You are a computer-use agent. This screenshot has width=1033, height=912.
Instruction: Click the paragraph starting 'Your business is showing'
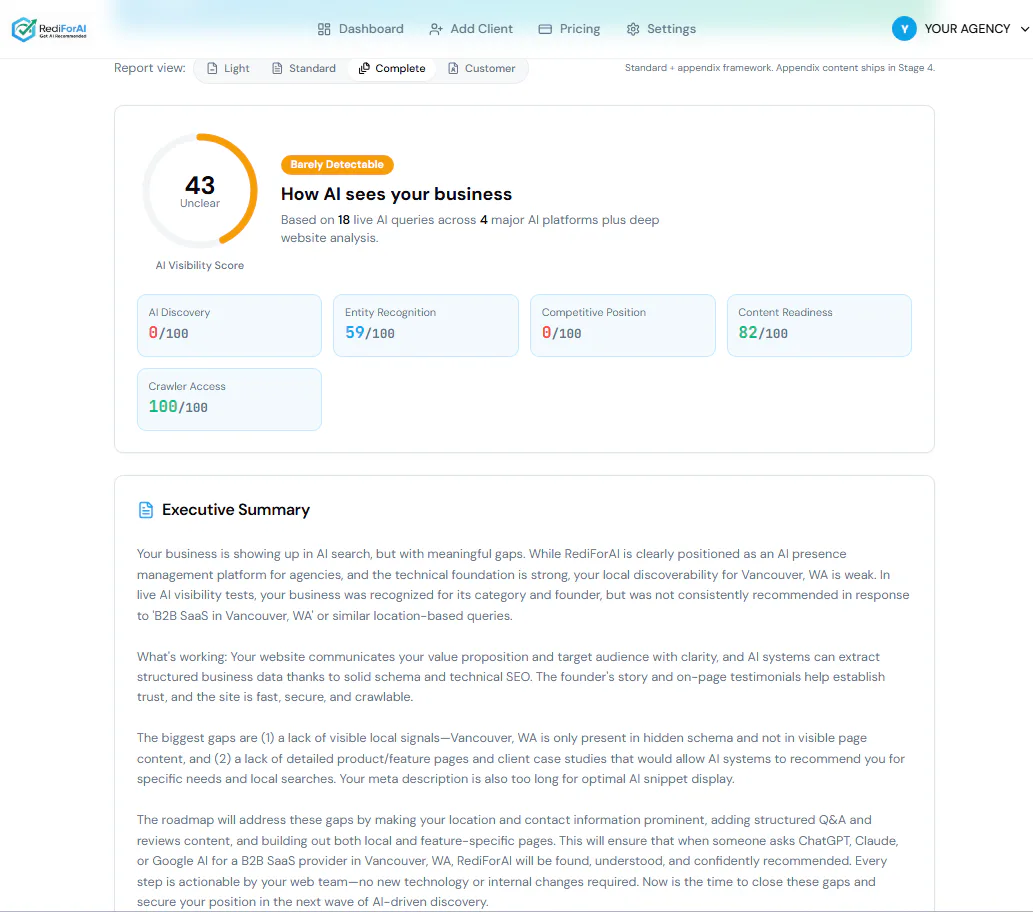point(523,584)
